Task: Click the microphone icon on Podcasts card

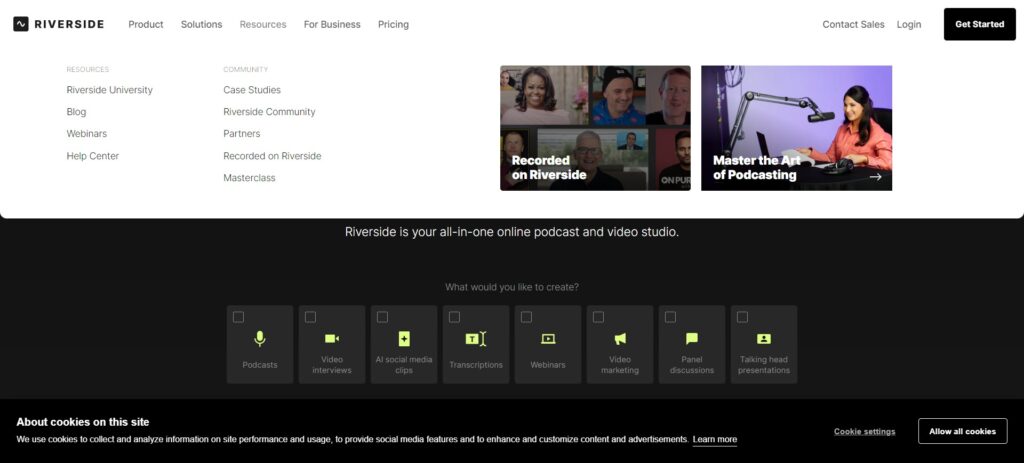Action: [260, 338]
